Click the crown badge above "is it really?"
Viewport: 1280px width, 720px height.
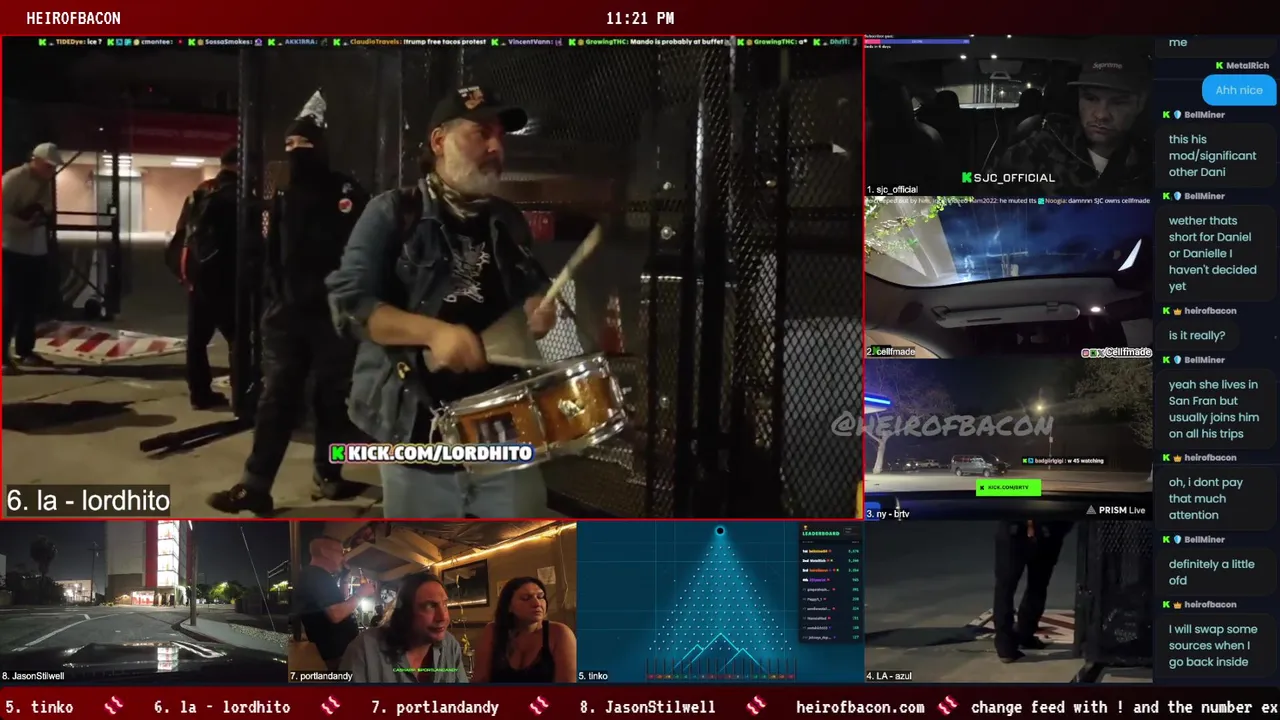(x=1177, y=311)
